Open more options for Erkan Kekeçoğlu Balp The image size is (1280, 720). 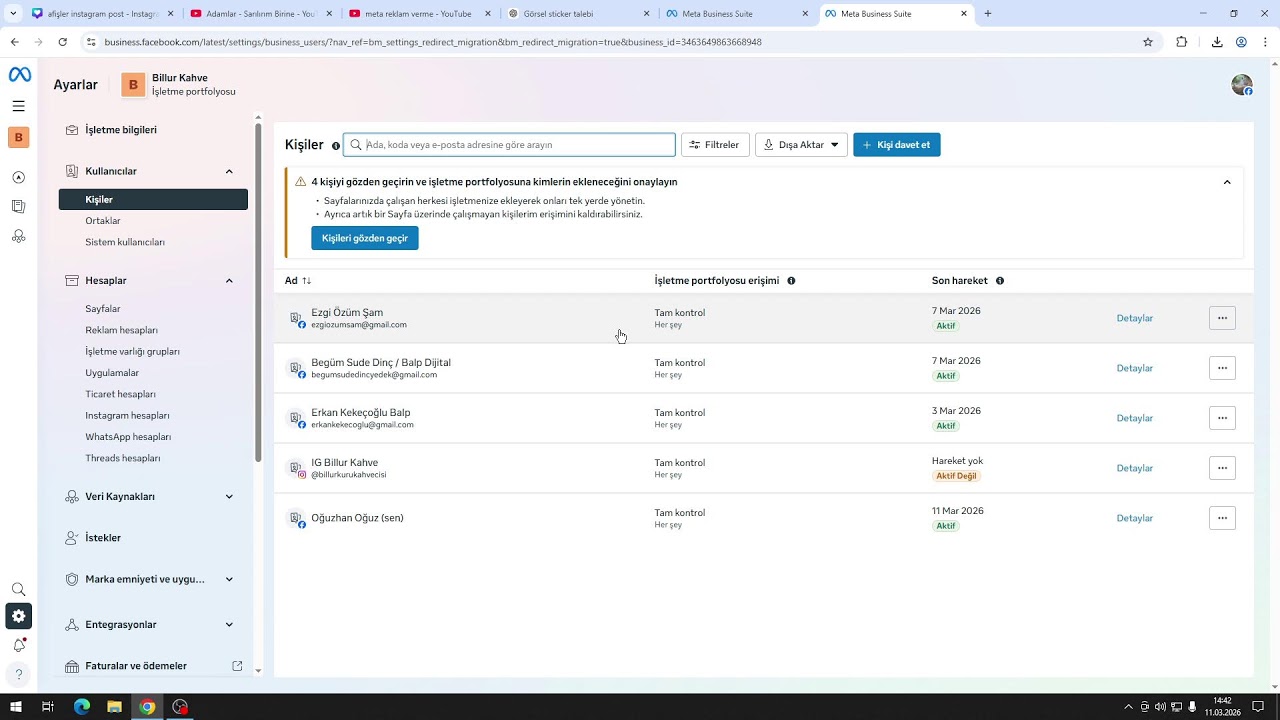click(1222, 418)
